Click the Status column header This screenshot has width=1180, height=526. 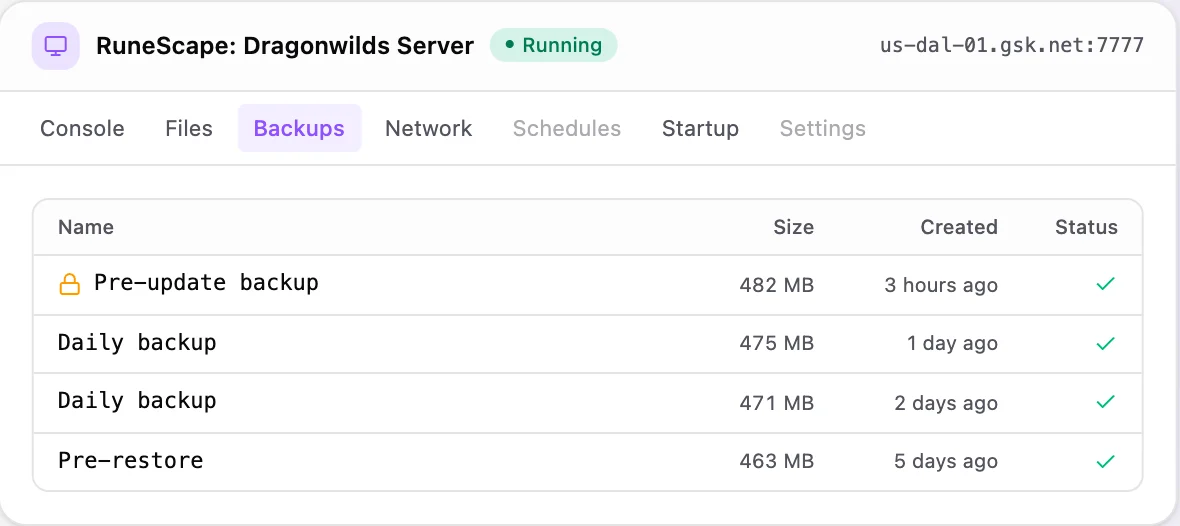point(1086,227)
